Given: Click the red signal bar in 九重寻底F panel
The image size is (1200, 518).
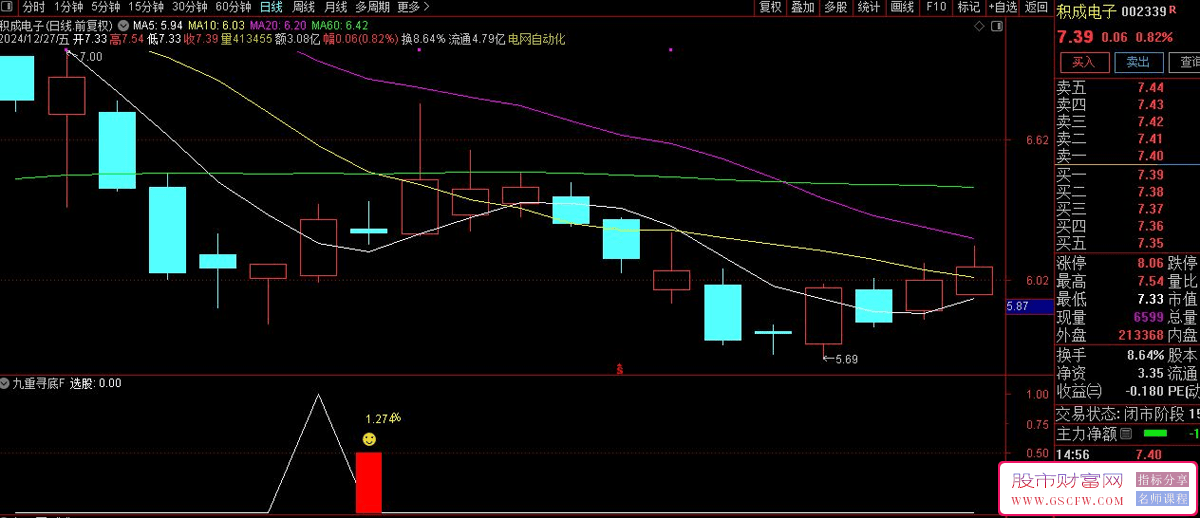Looking at the screenshot, I should tap(369, 483).
